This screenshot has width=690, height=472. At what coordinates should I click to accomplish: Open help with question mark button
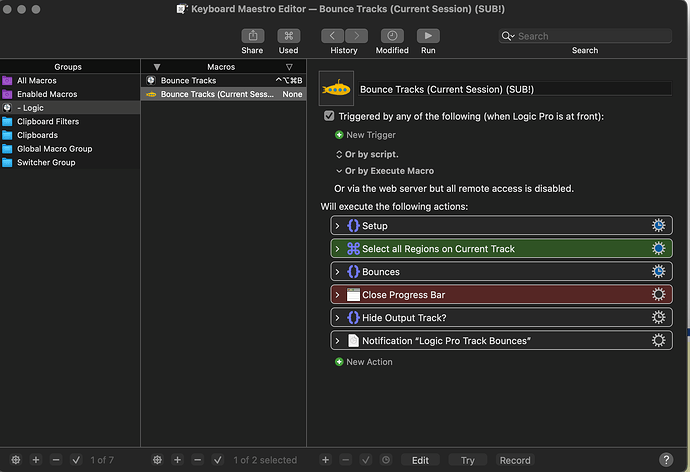coord(666,460)
